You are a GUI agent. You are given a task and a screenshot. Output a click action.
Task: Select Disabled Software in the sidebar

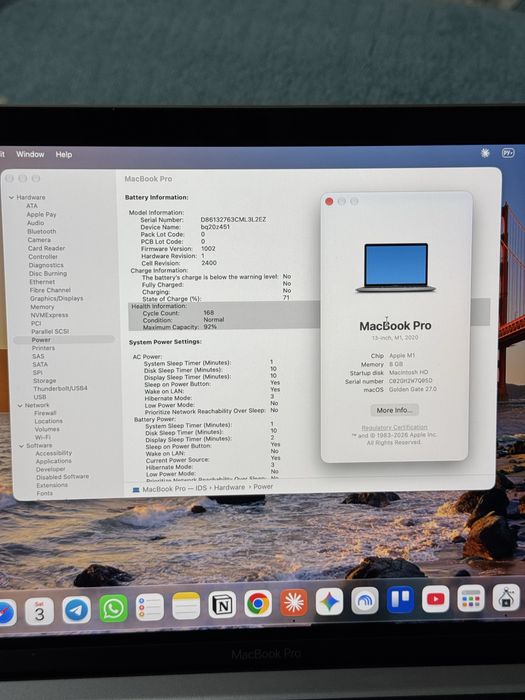(62, 477)
